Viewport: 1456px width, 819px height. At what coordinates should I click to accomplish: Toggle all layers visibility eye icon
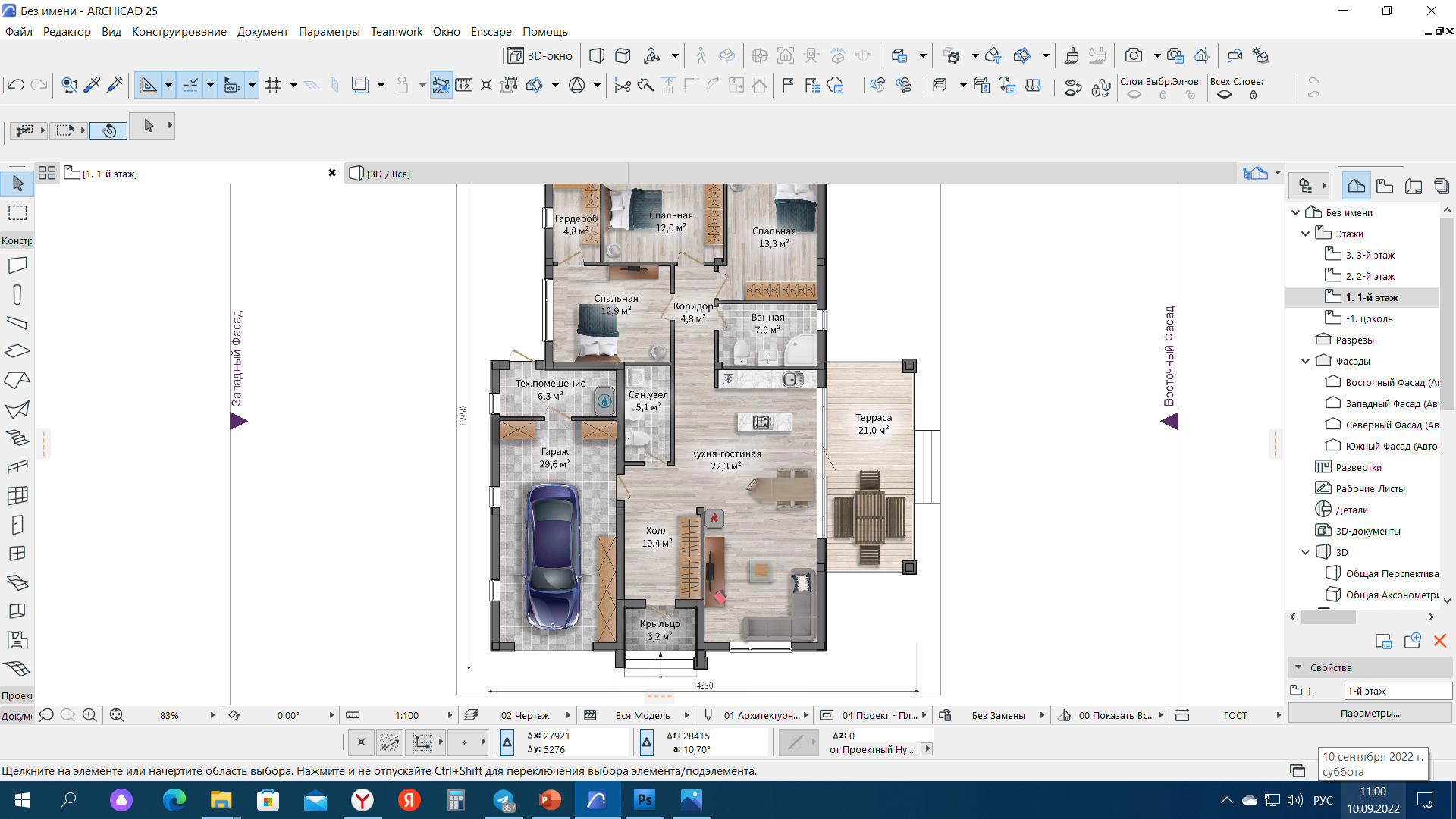[1224, 95]
